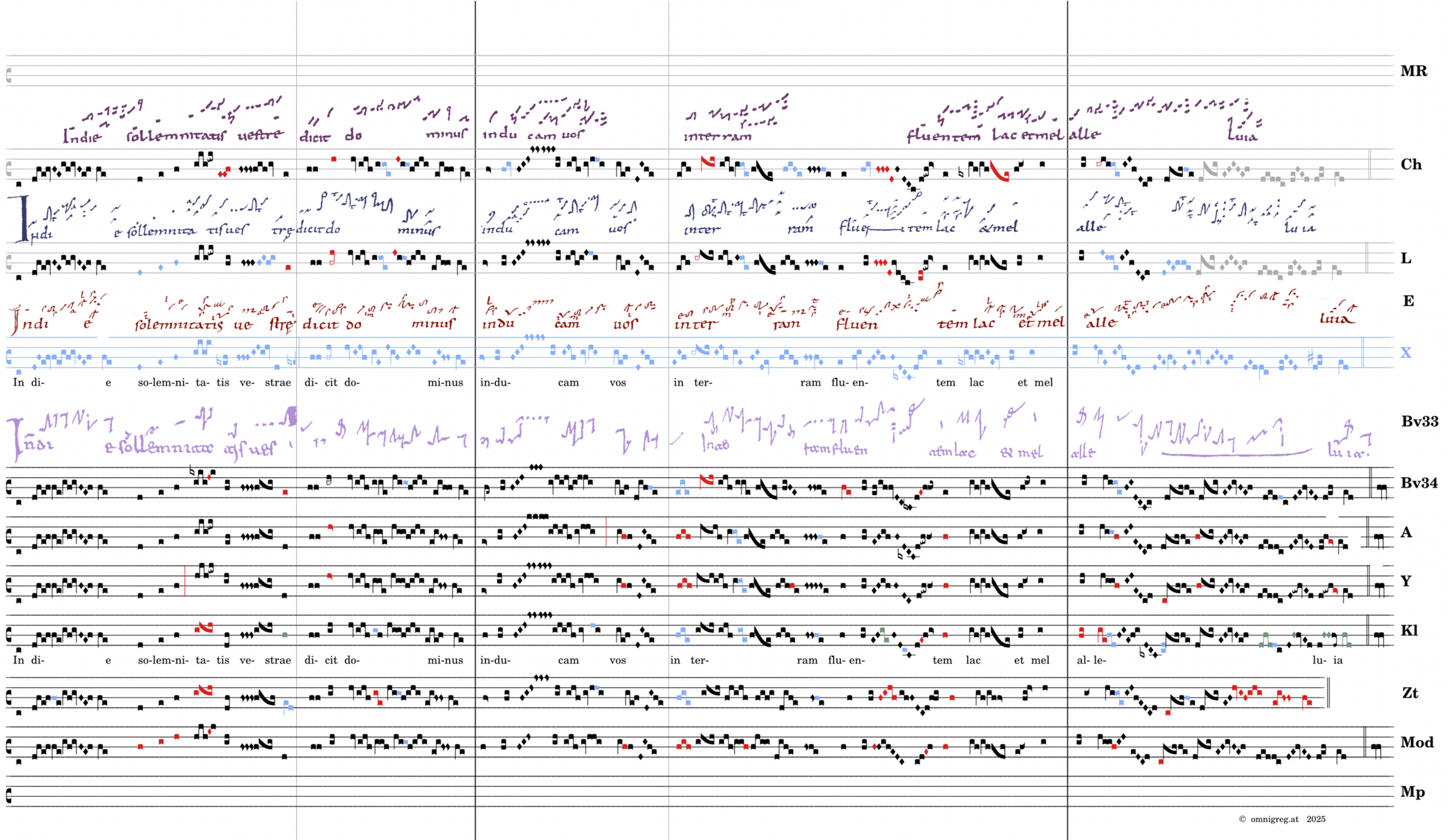Click the Zt manuscript label
This screenshot has height=840, width=1447.
point(1410,693)
